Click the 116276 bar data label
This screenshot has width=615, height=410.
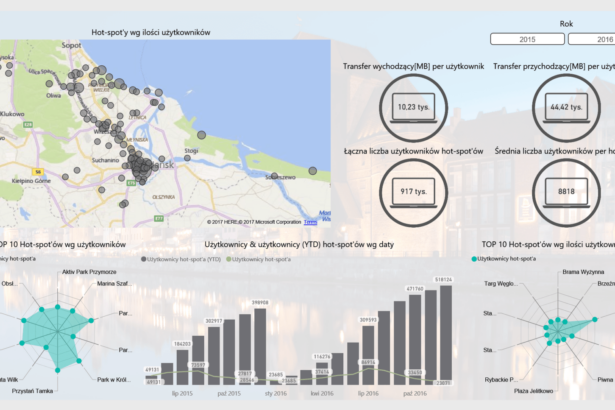tap(322, 357)
